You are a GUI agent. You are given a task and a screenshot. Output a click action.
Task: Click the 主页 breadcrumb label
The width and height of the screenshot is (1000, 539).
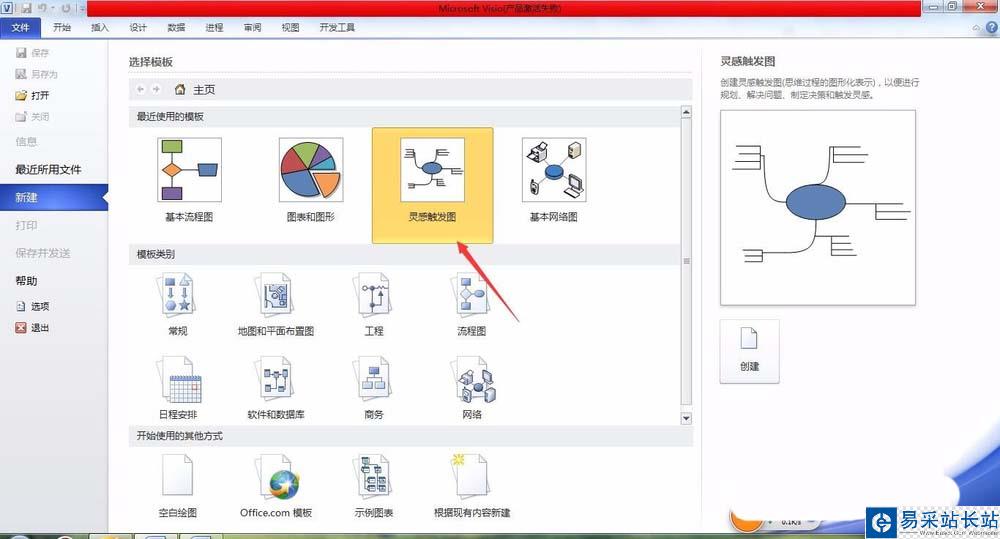tap(204, 90)
